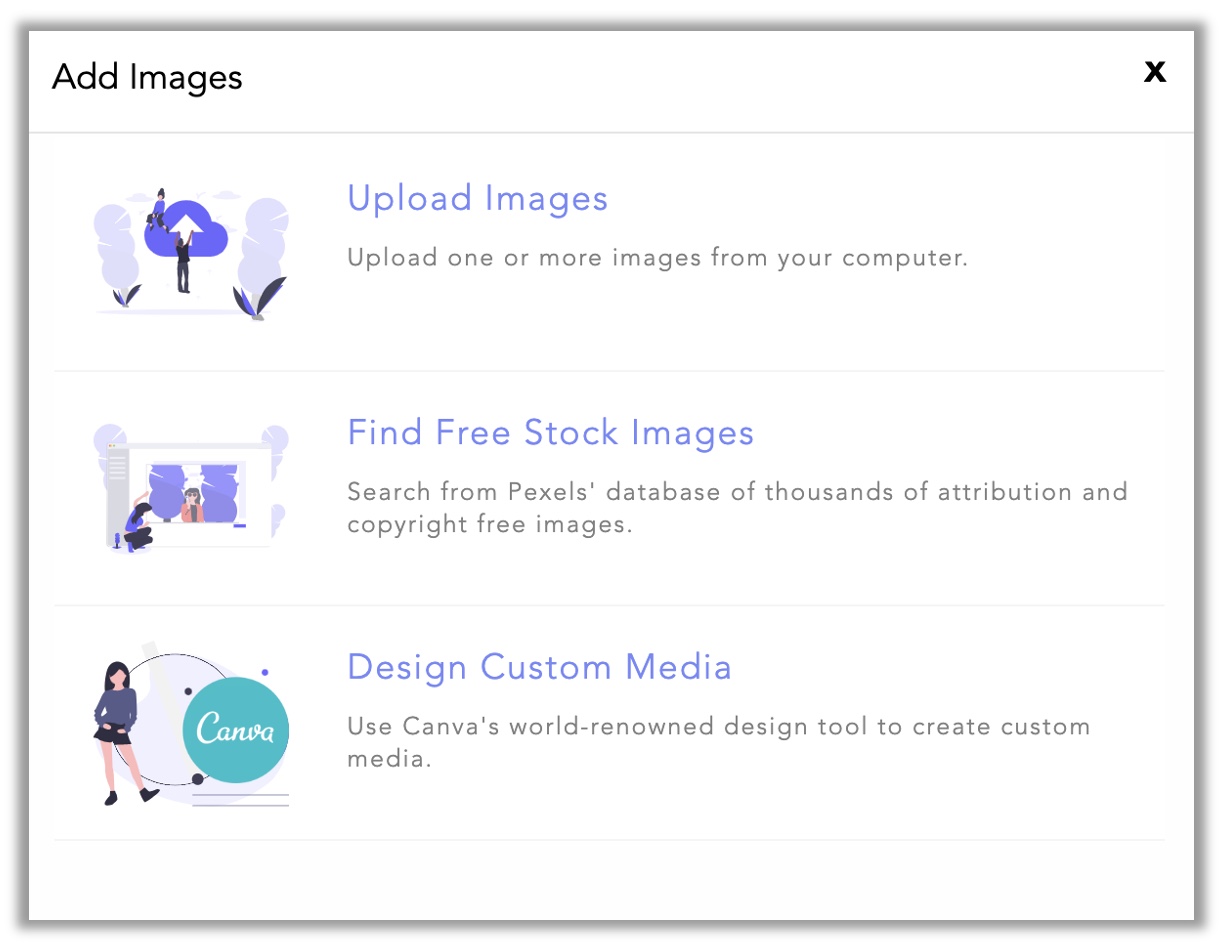
Task: Click the small dark dot on the Canva circle outline
Action: [x=198, y=779]
